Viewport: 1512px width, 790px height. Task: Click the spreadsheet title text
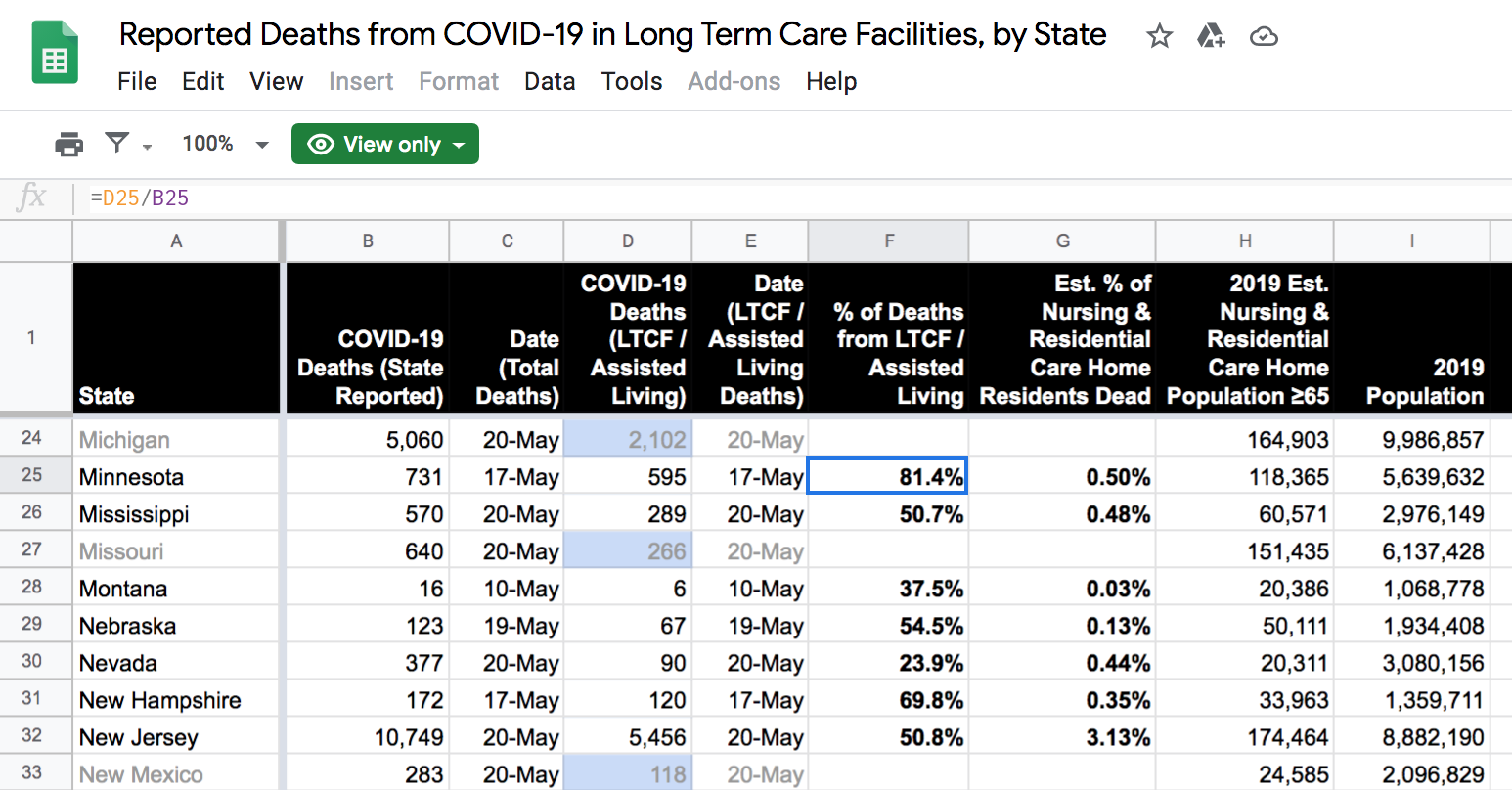pos(612,35)
